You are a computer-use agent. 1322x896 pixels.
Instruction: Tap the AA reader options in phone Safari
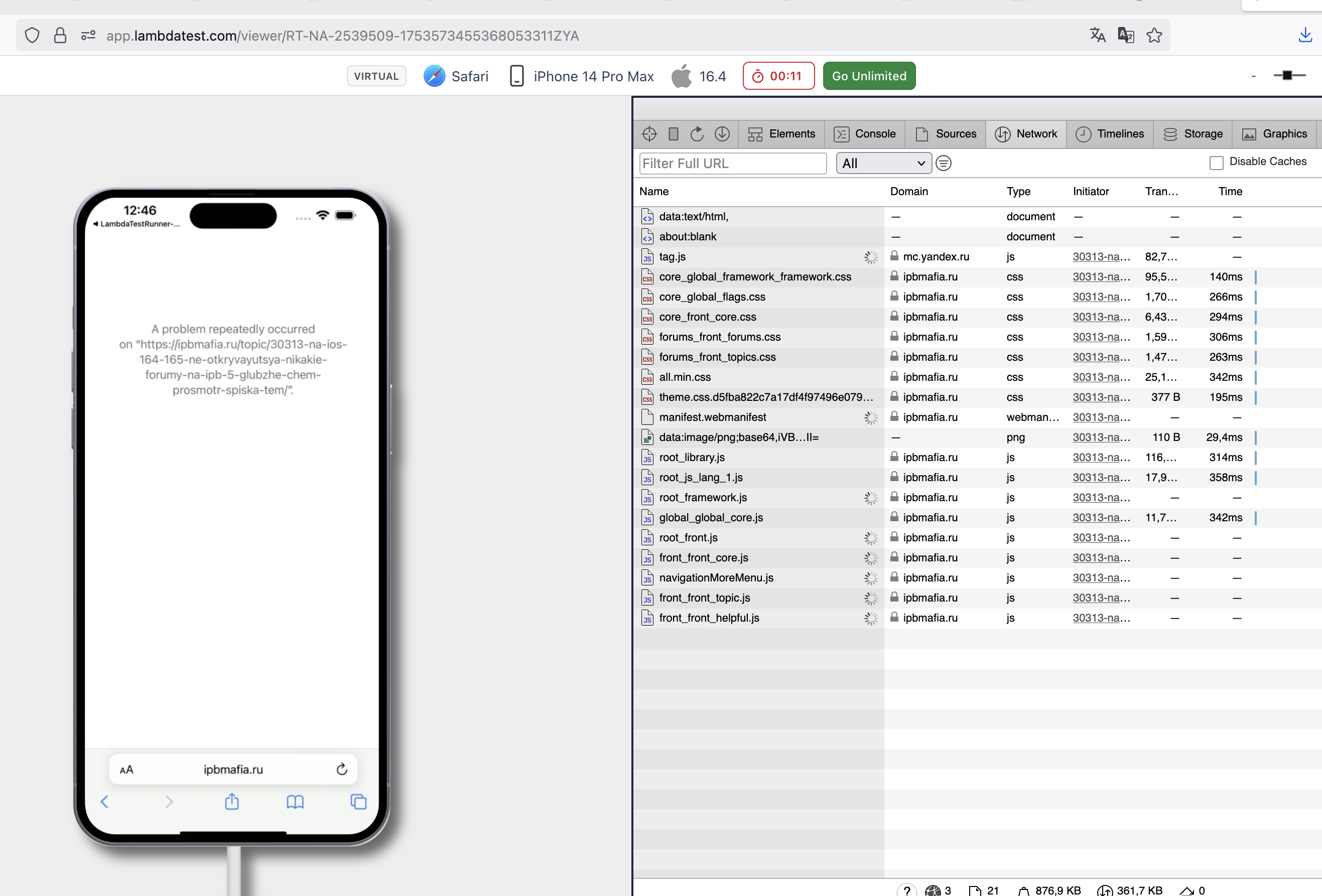point(127,770)
